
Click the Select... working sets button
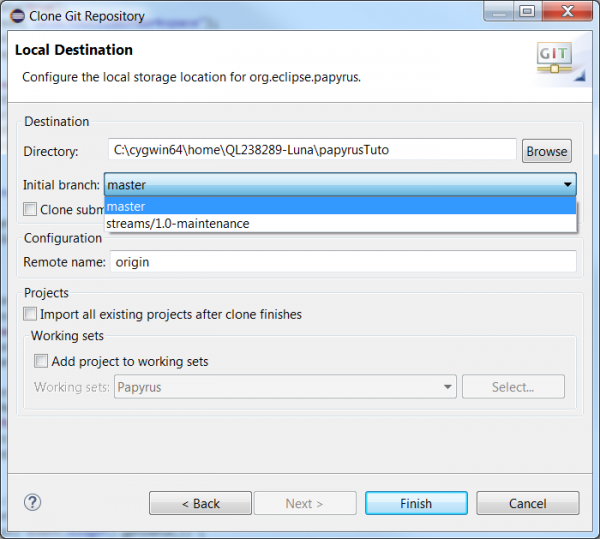coord(513,387)
